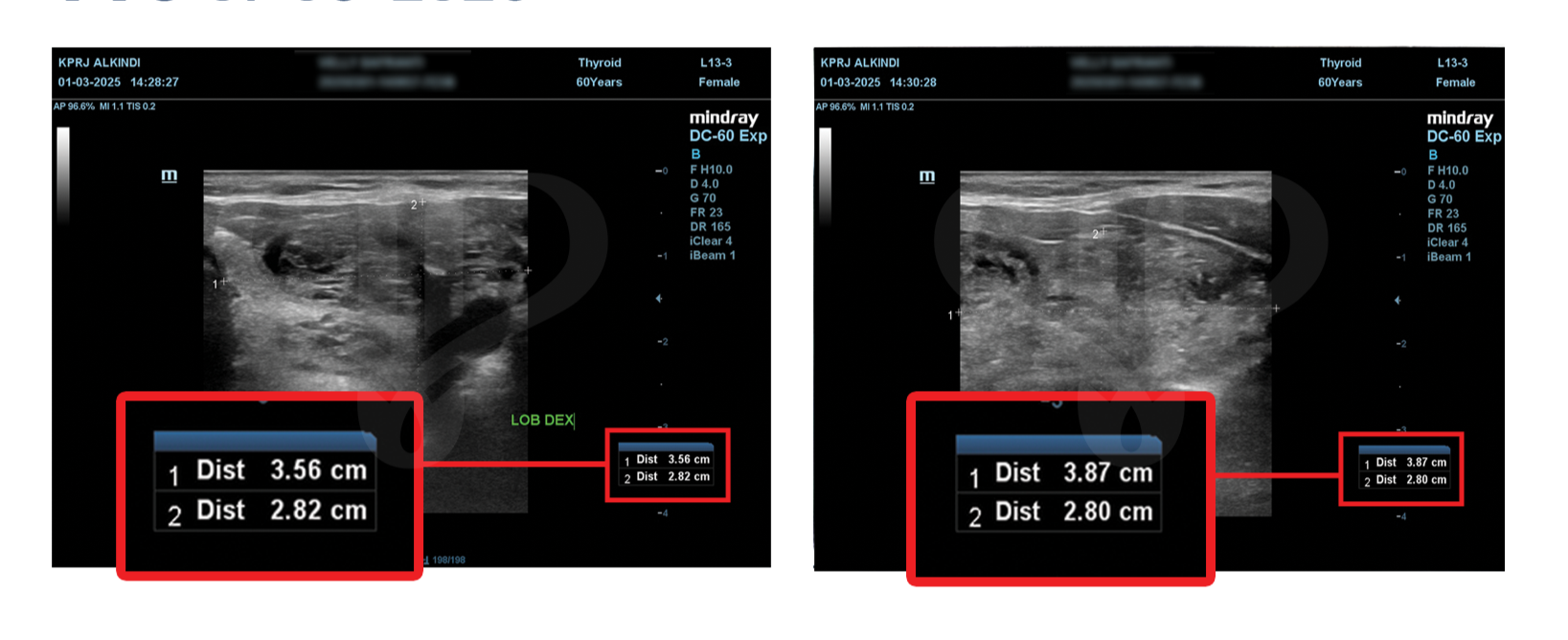The height and width of the screenshot is (640, 1568).
Task: Click the DC-60 Exp model name in the 14:30:28 scan
Action: pyautogui.click(x=1465, y=136)
